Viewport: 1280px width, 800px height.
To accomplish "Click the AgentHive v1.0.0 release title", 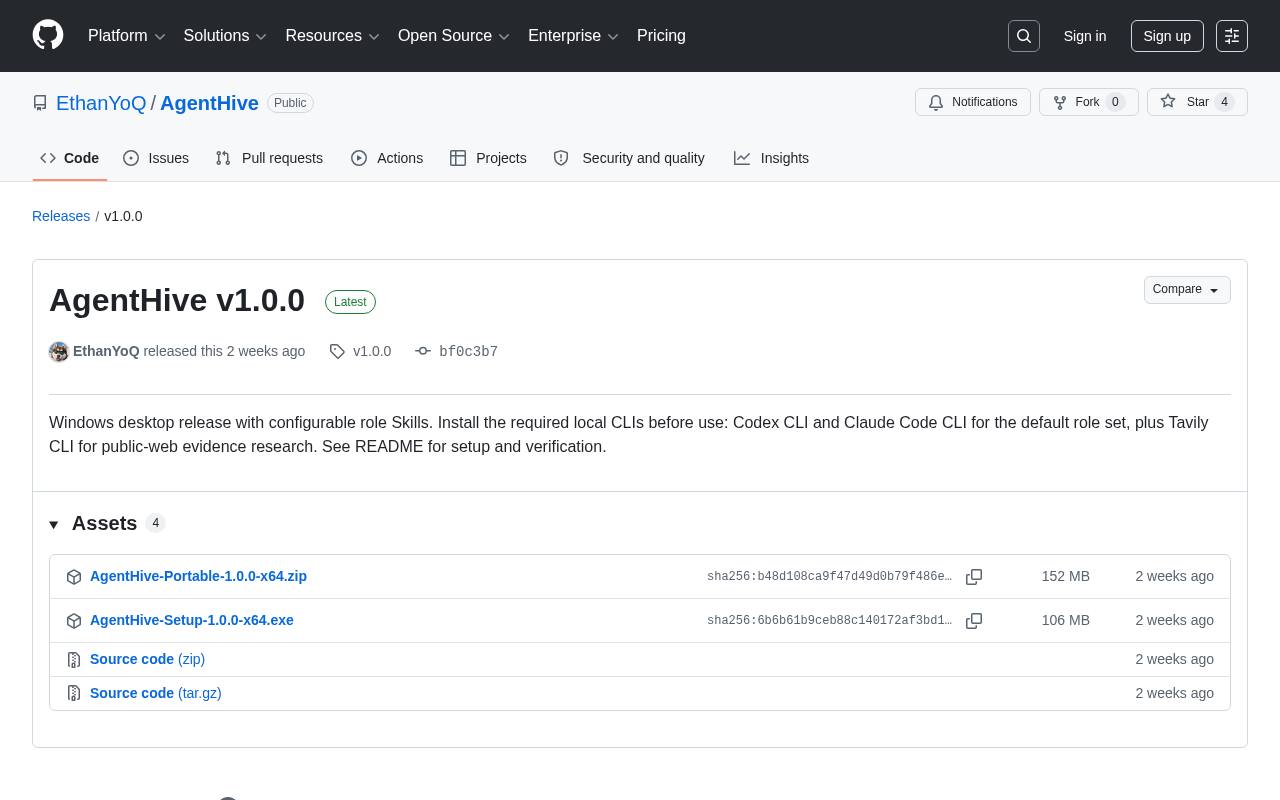I will pyautogui.click(x=177, y=300).
